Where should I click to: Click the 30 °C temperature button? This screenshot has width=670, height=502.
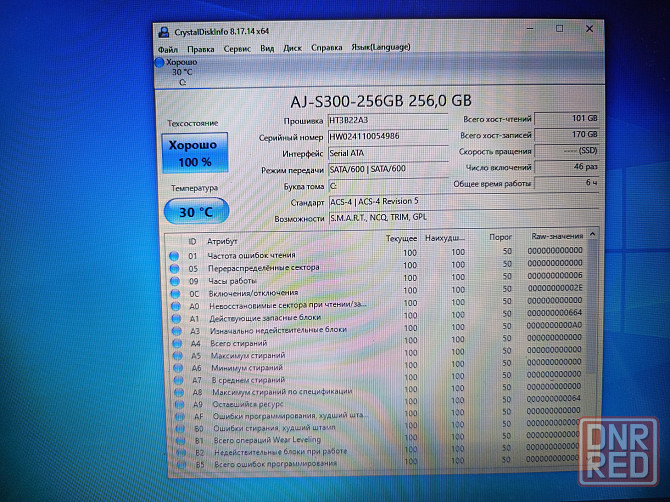197,211
